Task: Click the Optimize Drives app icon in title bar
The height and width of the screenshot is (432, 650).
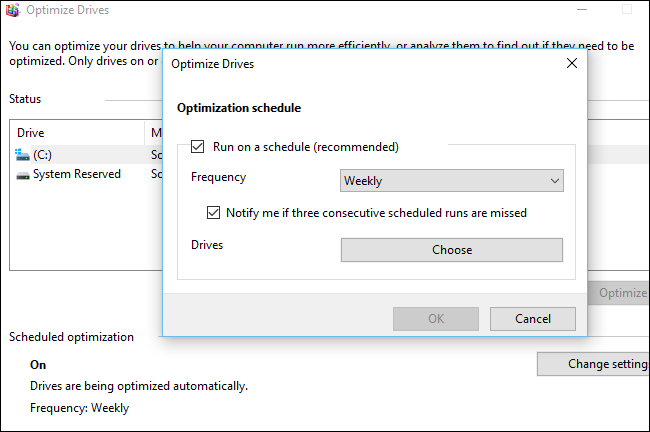Action: point(12,10)
